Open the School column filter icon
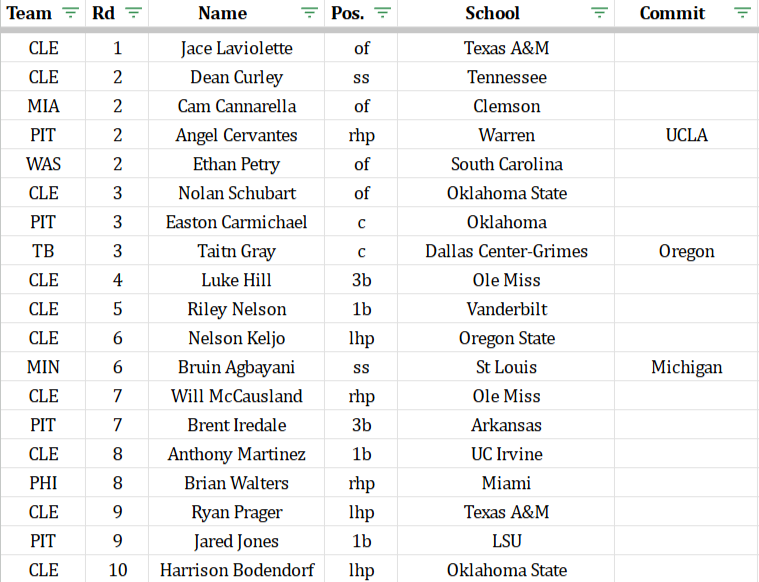Image resolution: width=759 pixels, height=582 pixels. tap(599, 13)
